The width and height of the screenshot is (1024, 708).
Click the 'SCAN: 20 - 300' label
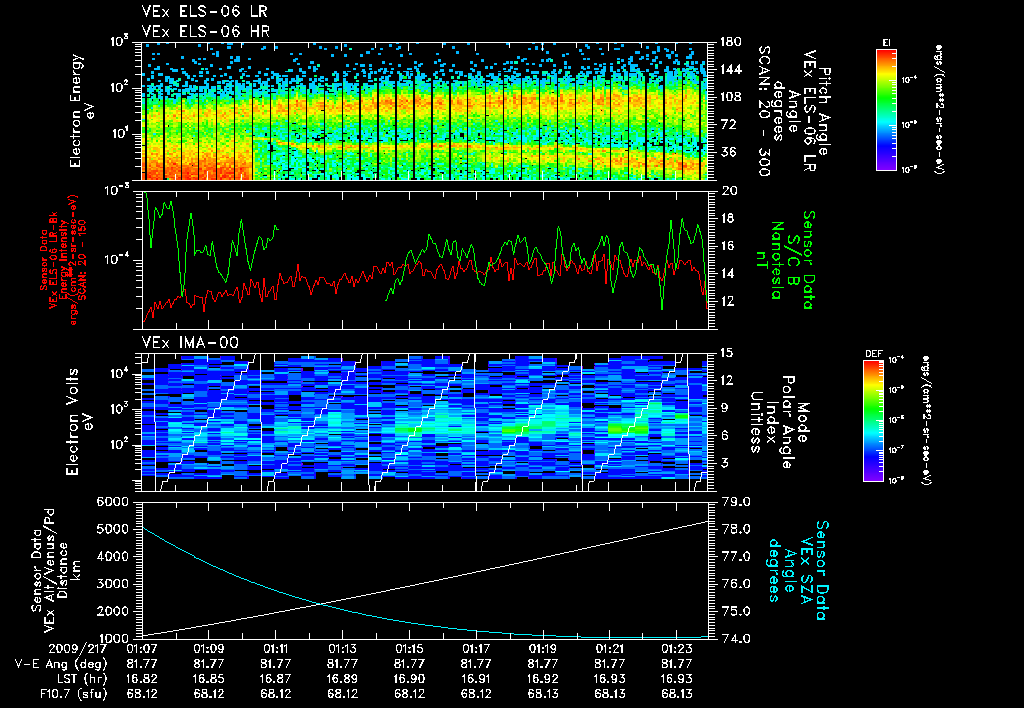[x=763, y=110]
